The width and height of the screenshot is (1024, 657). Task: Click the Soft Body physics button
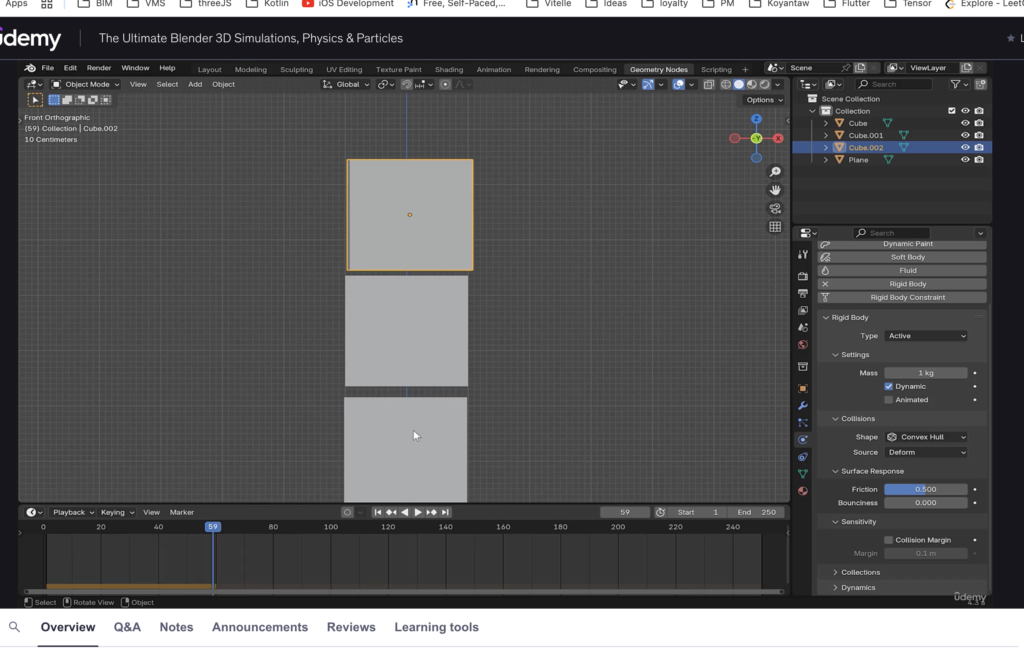(907, 257)
